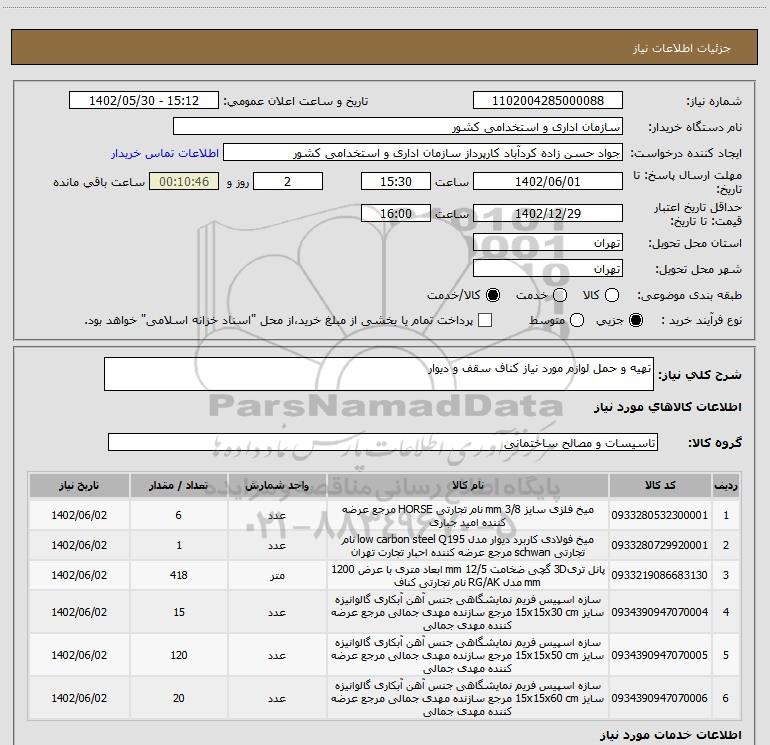The height and width of the screenshot is (745, 770).
Task: Click quantity value 120
Action: click(x=179, y=655)
